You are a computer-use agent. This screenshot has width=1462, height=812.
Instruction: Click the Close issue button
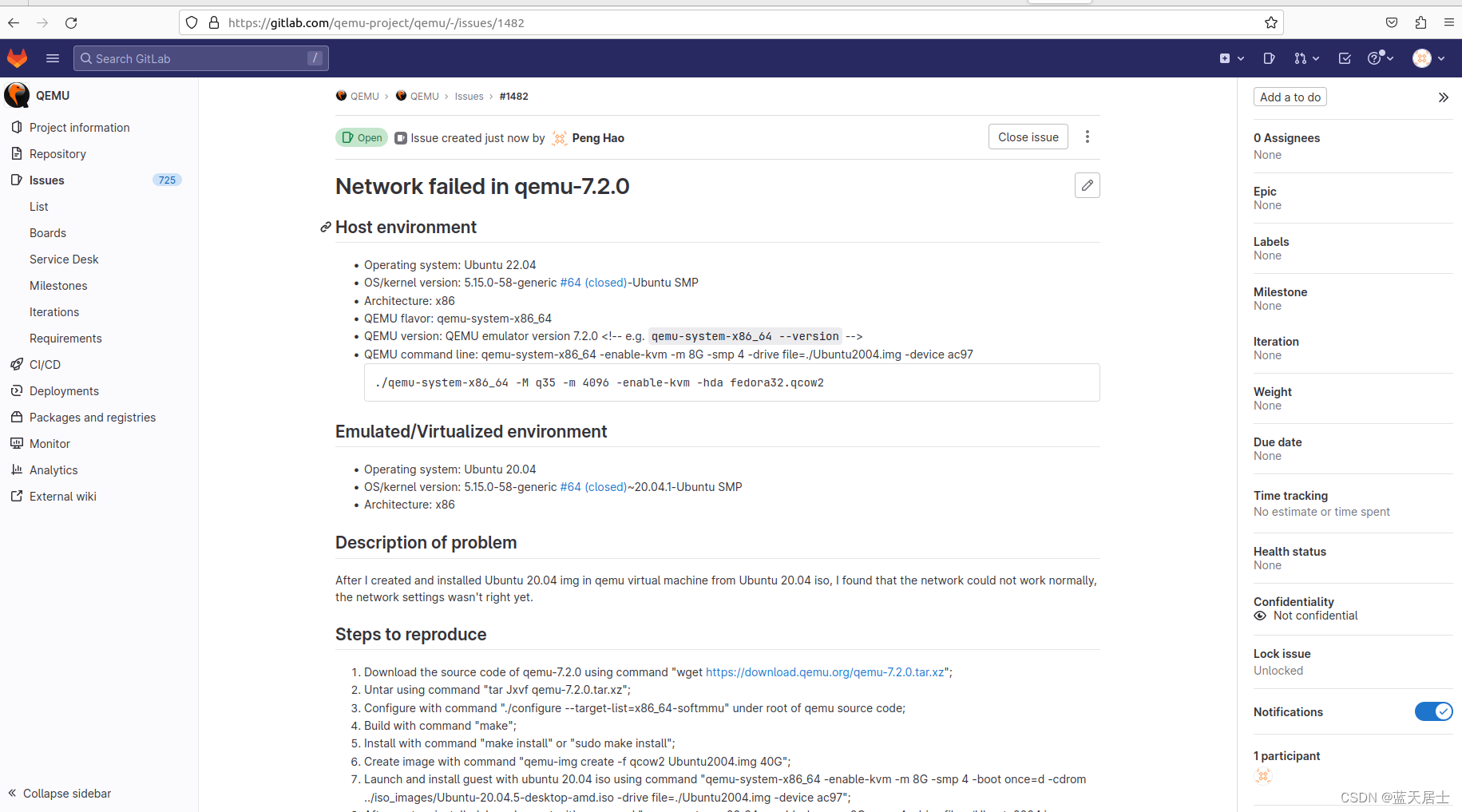[1028, 137]
